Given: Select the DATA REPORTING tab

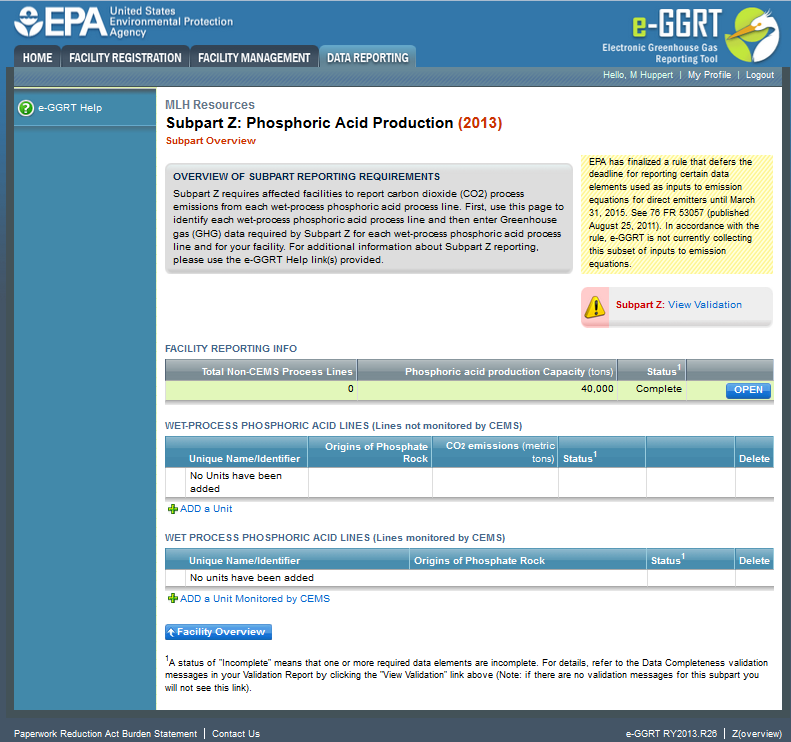Looking at the screenshot, I should click(367, 58).
